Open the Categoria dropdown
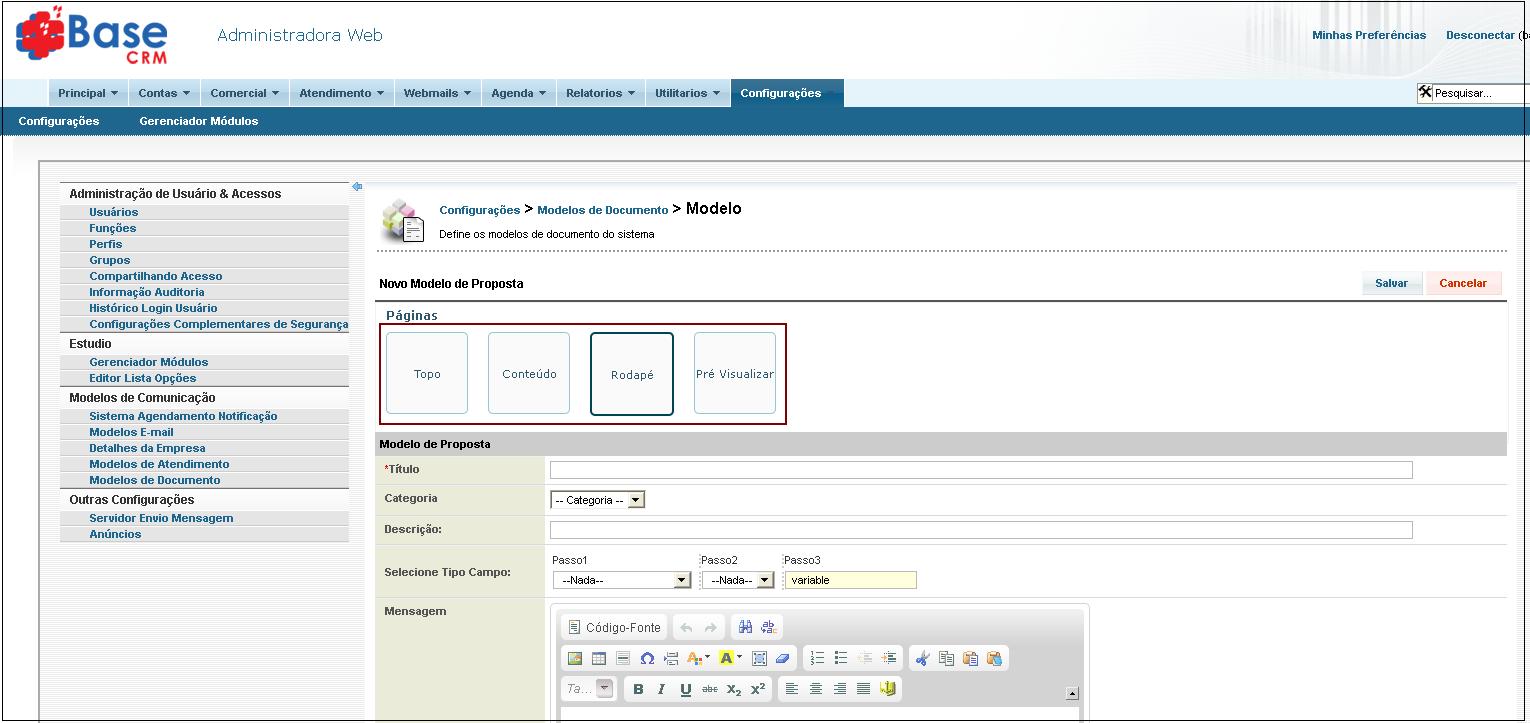 [x=596, y=498]
